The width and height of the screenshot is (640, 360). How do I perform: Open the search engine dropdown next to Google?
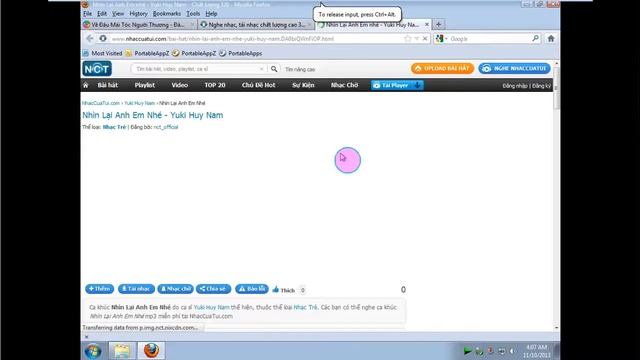(446, 39)
